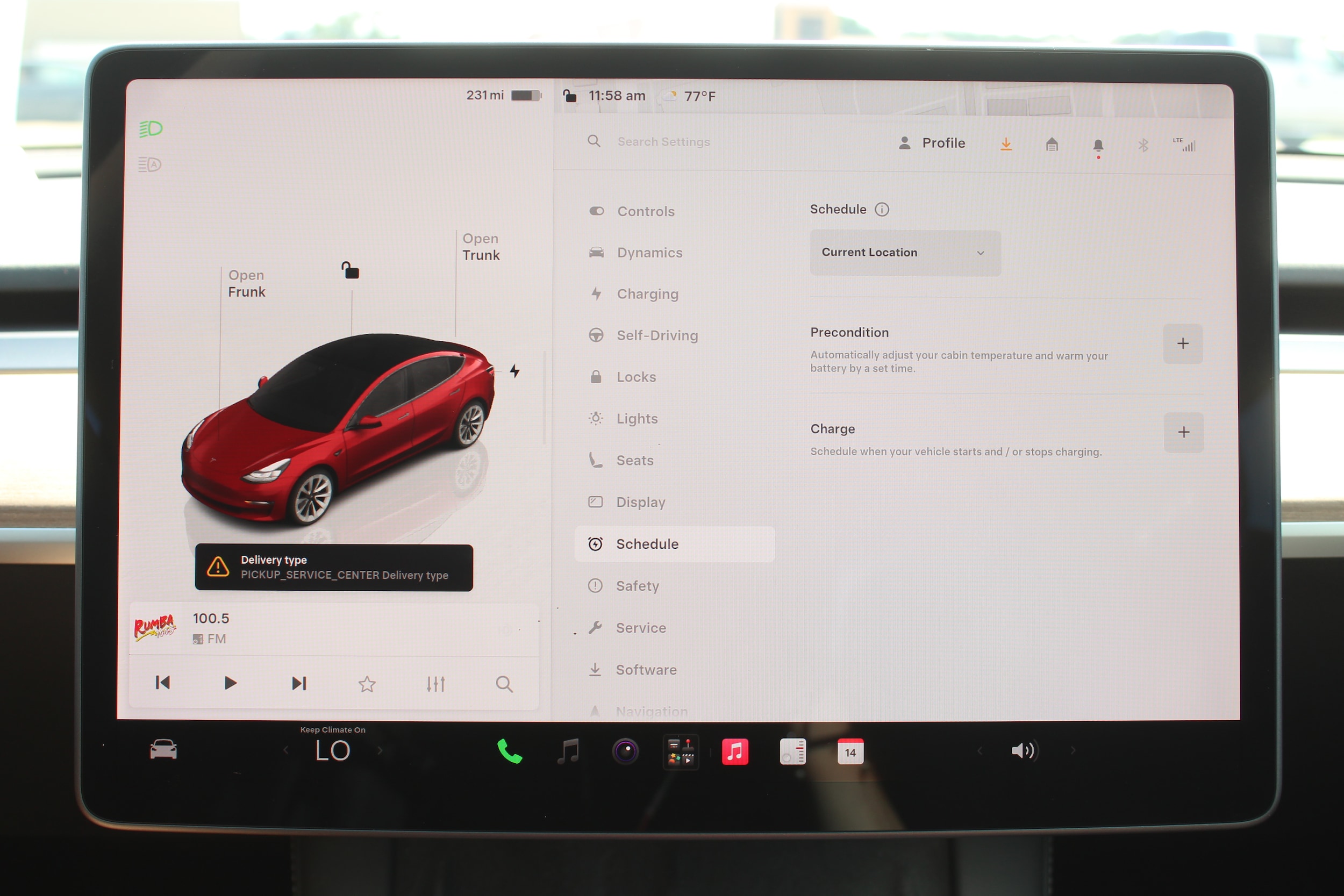The width and height of the screenshot is (1344, 896).
Task: Add a Charge schedule with plus
Action: click(1183, 432)
